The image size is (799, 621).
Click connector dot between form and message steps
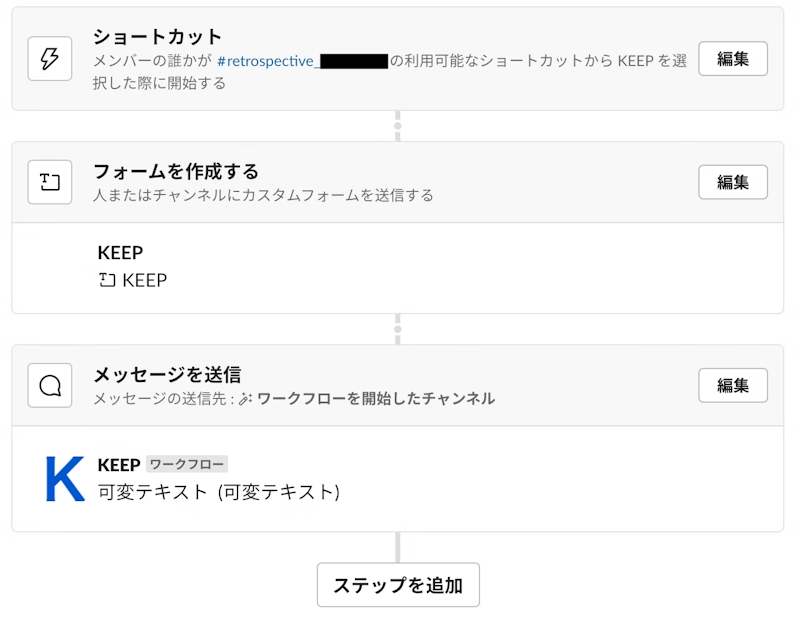tap(397, 329)
